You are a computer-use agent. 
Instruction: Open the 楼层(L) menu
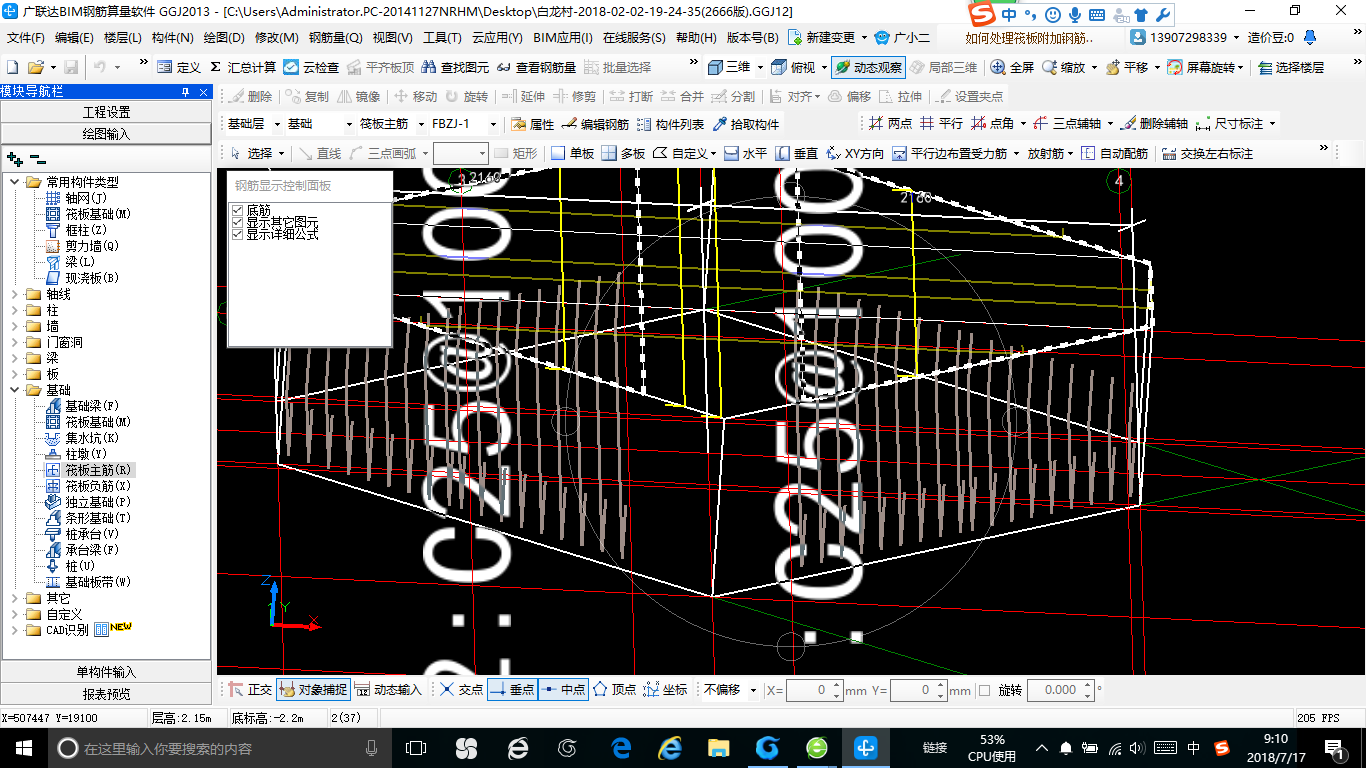pyautogui.click(x=122, y=38)
